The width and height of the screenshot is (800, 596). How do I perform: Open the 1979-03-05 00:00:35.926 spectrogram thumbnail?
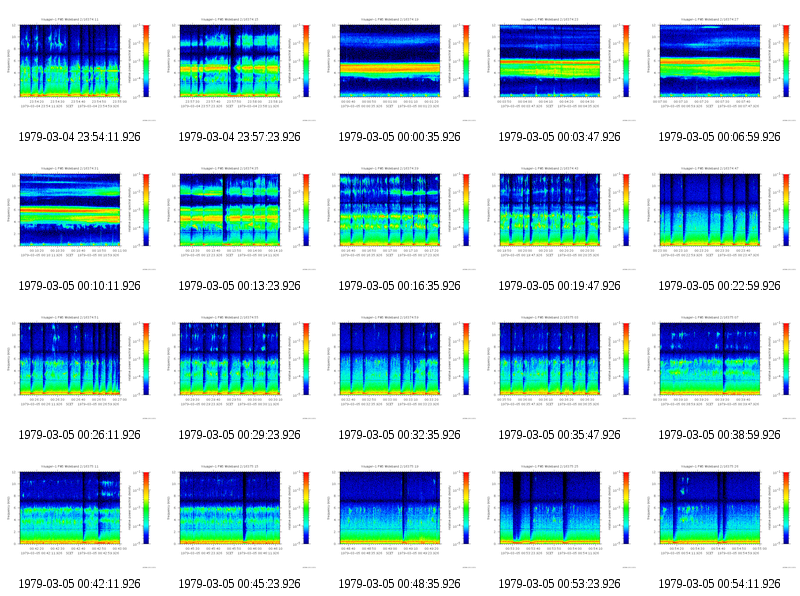coord(399,67)
